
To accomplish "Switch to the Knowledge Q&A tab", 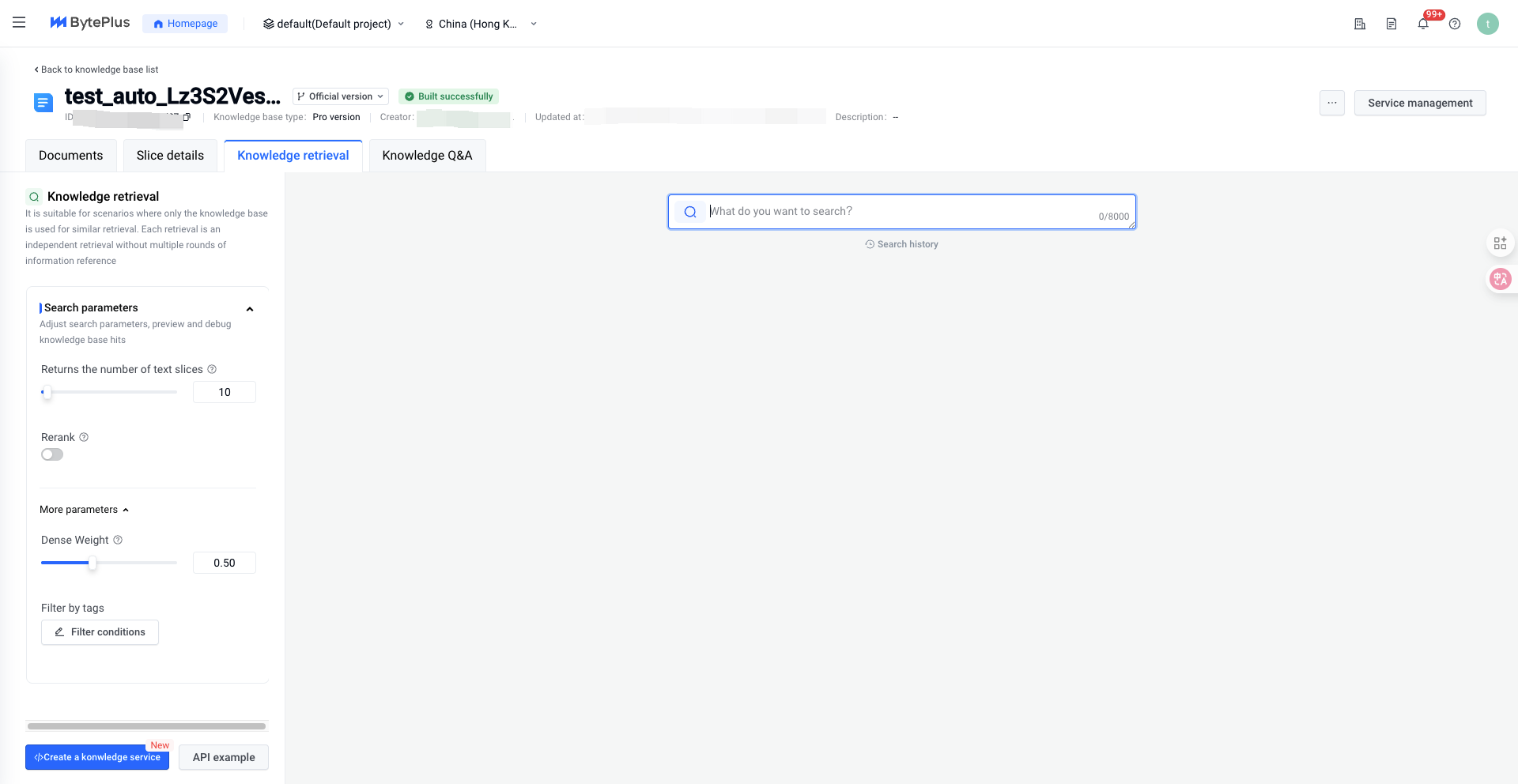I will (x=427, y=156).
